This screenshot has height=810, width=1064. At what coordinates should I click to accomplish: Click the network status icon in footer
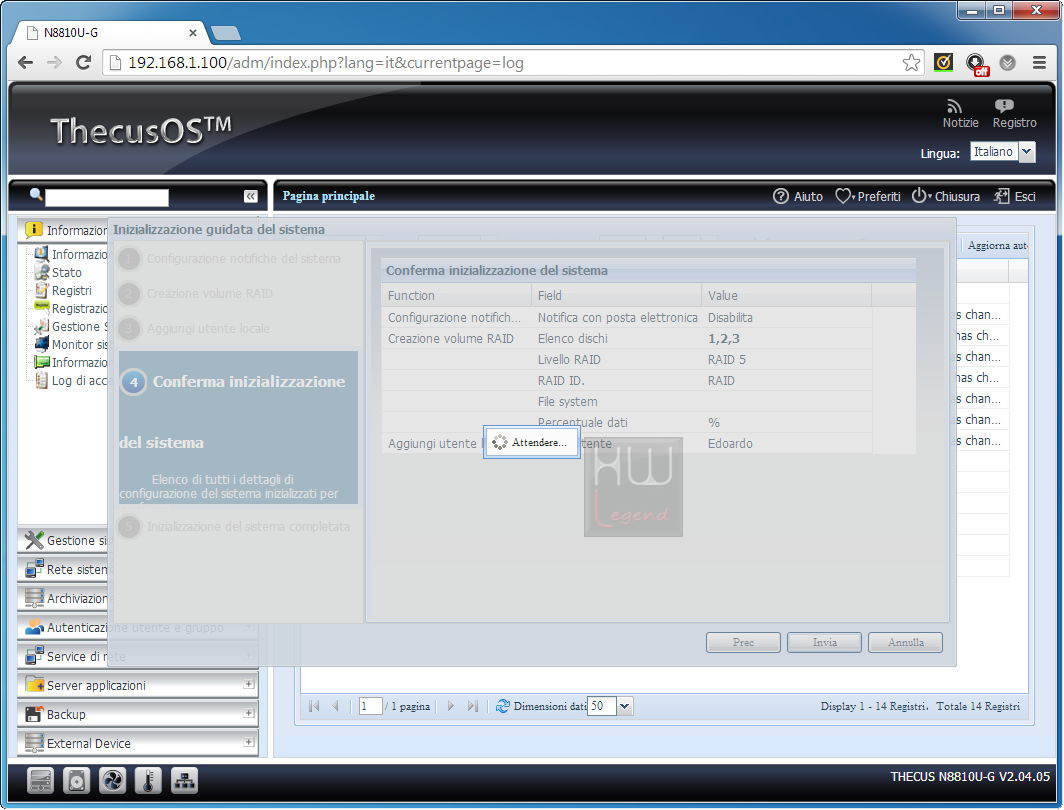(185, 781)
